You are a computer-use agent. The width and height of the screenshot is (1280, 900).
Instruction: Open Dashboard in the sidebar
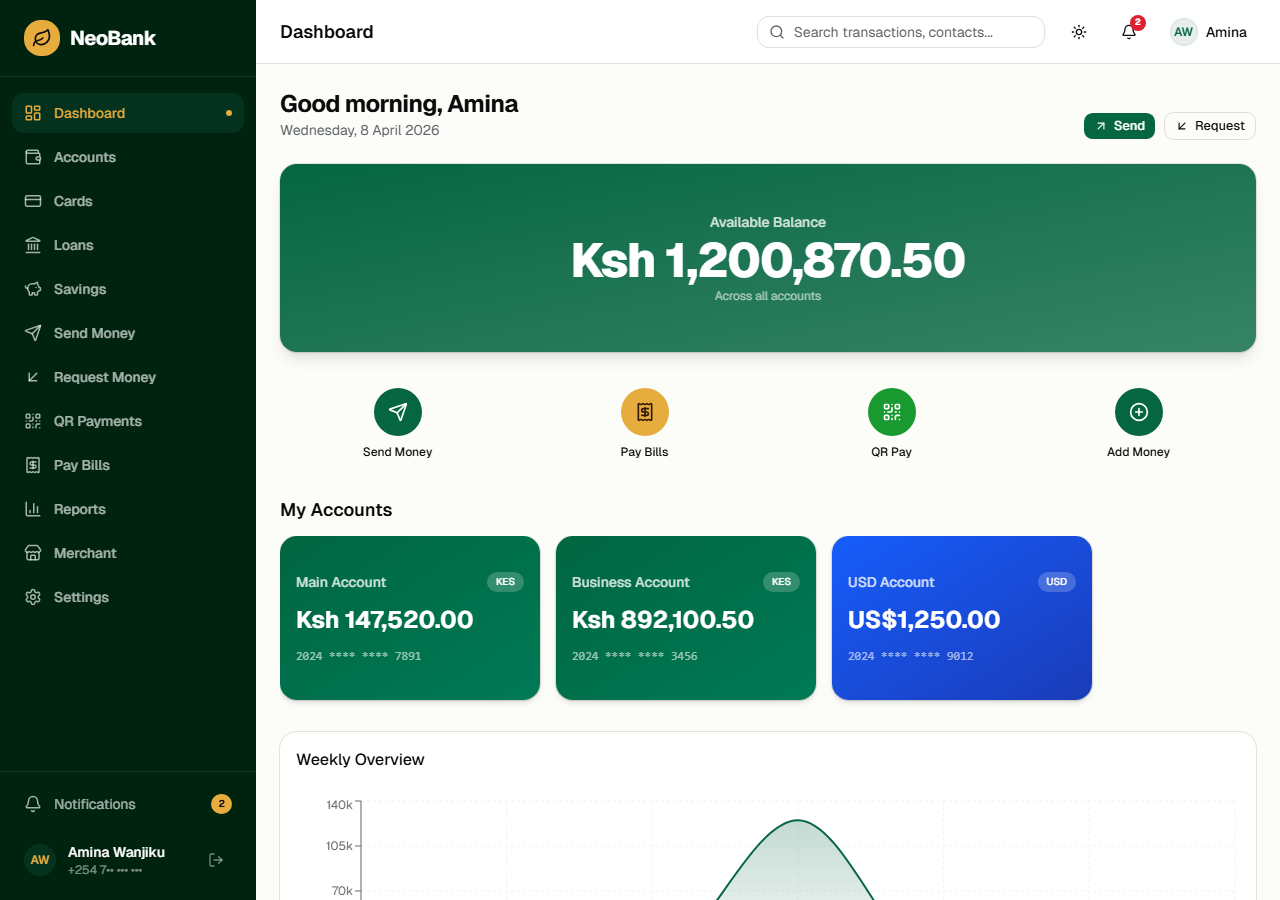click(128, 113)
